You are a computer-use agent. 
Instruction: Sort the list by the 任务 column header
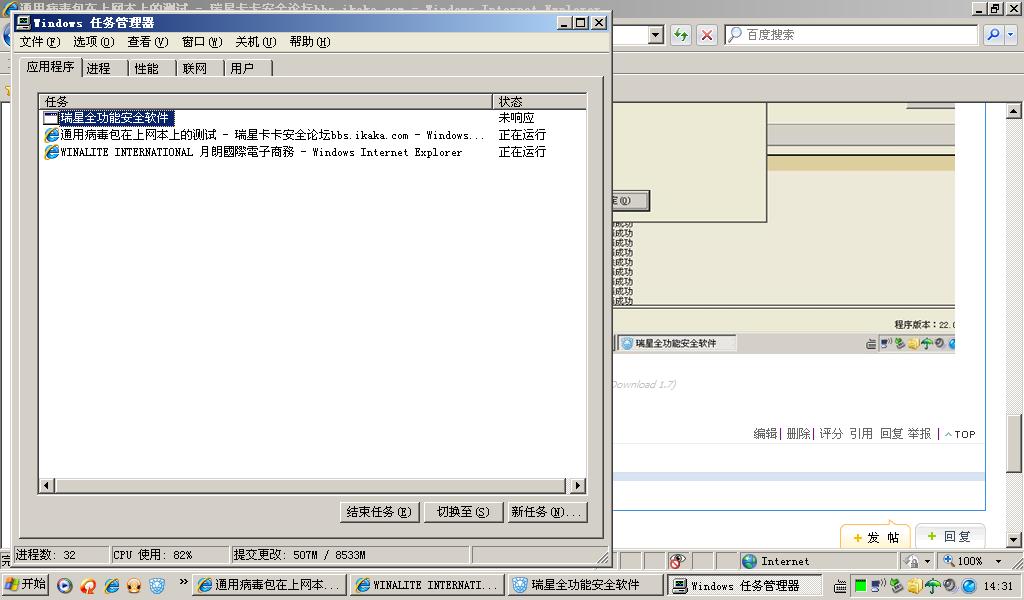click(x=265, y=101)
